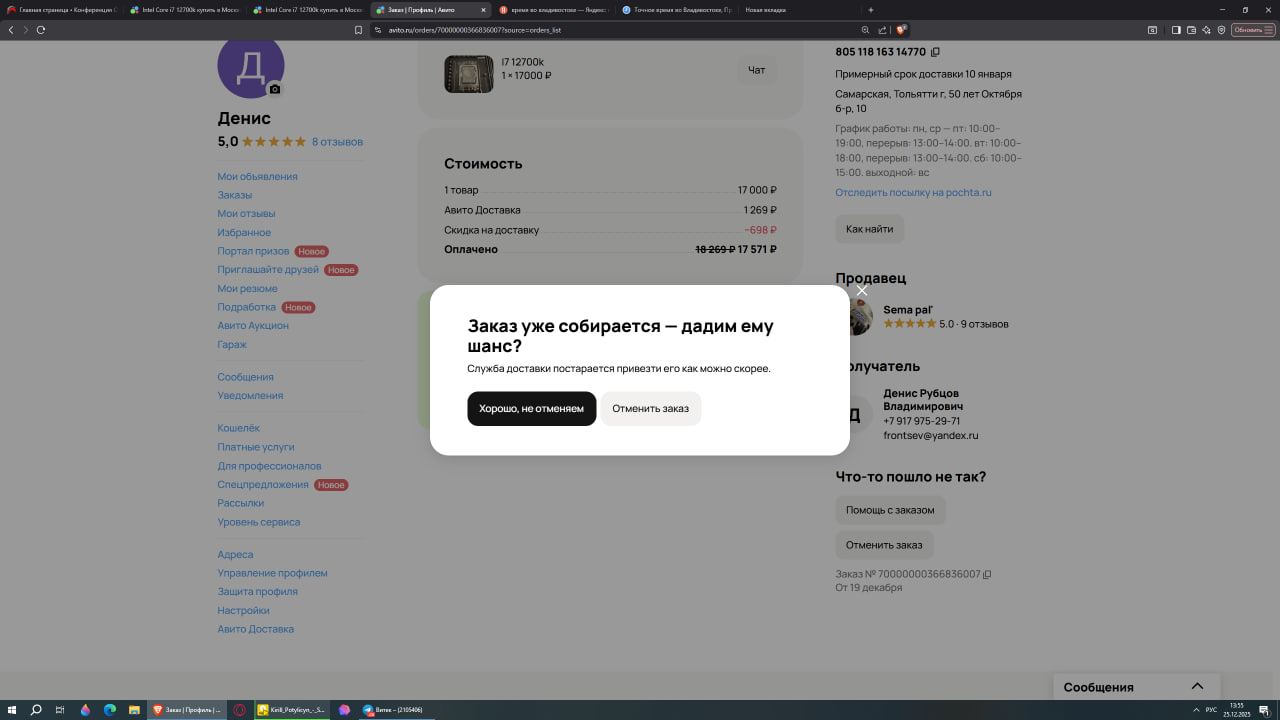
Task: Go back with the browser back arrow
Action: pyautogui.click(x=11, y=30)
